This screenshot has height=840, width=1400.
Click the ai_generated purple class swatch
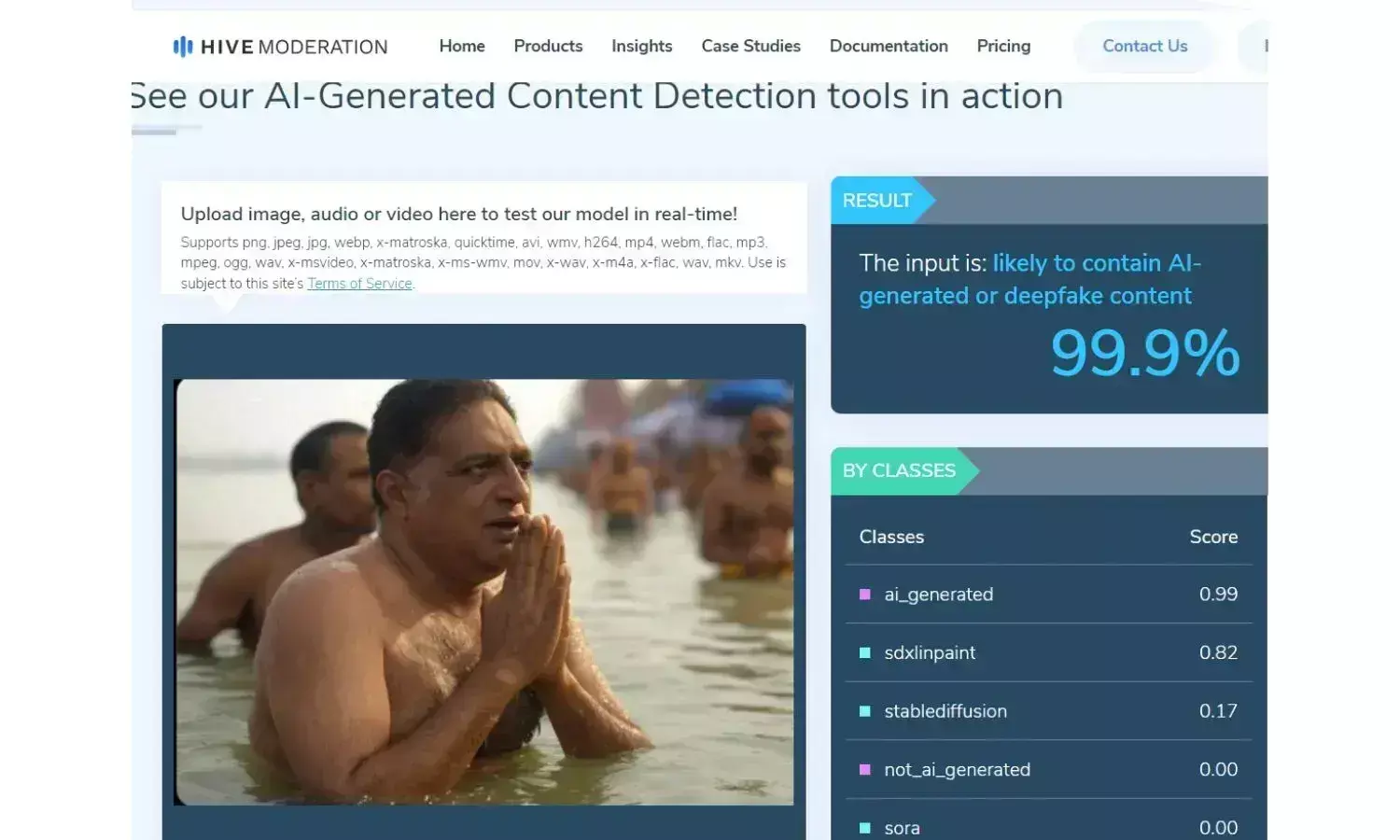coord(865,595)
